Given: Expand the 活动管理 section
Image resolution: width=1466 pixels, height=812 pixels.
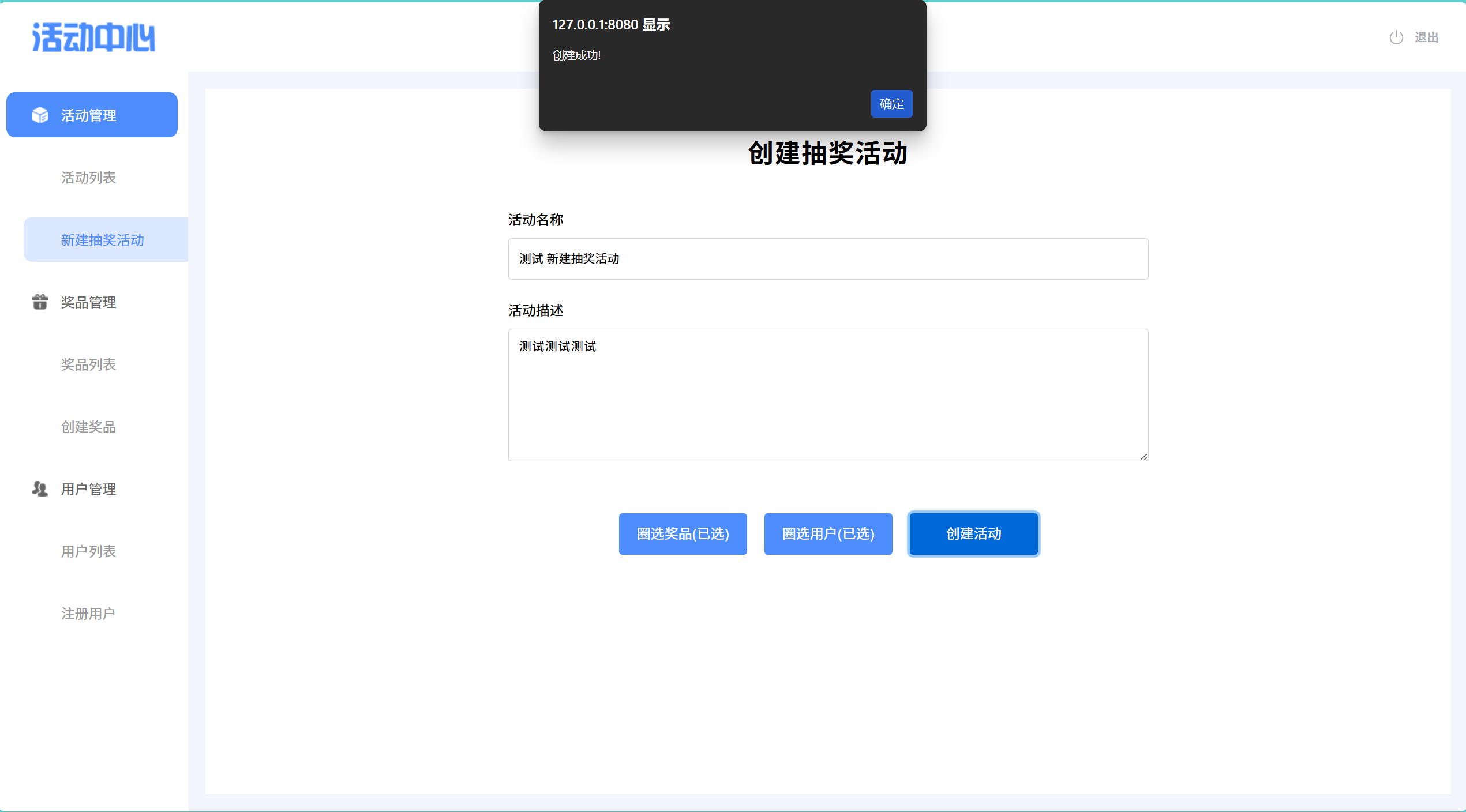Looking at the screenshot, I should [89, 115].
